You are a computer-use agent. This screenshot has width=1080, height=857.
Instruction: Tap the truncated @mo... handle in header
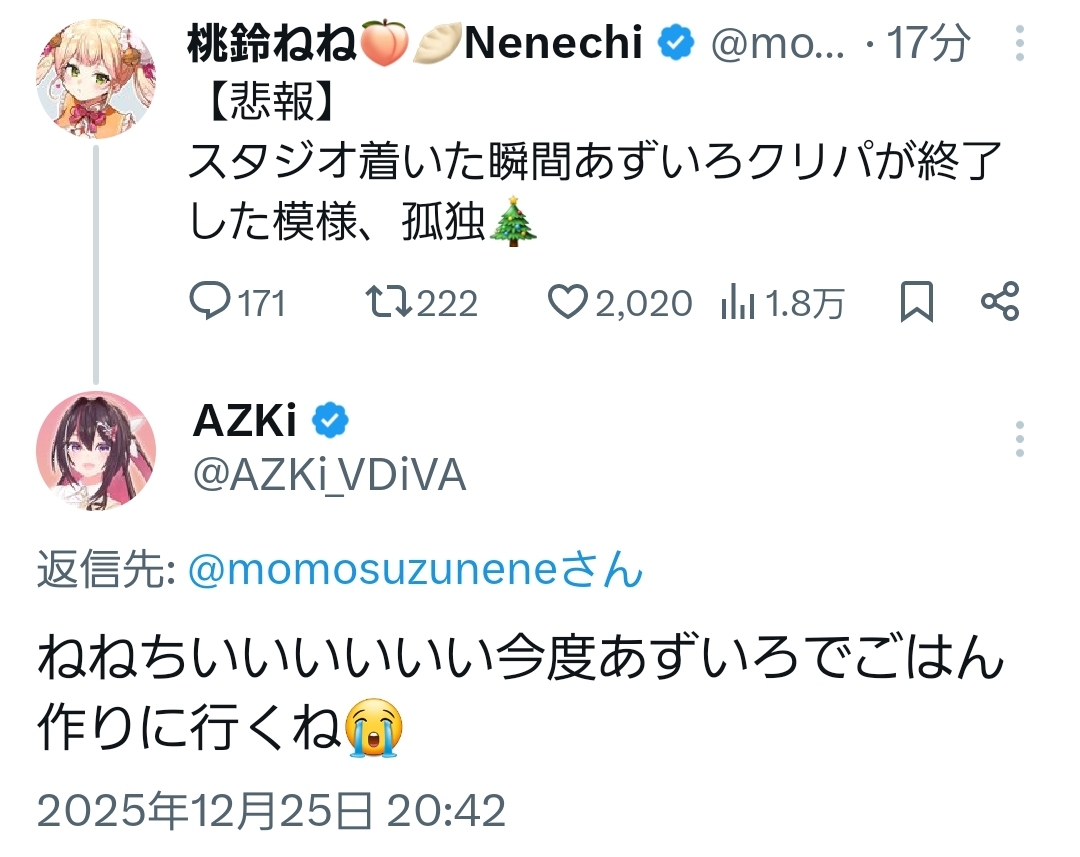[778, 44]
